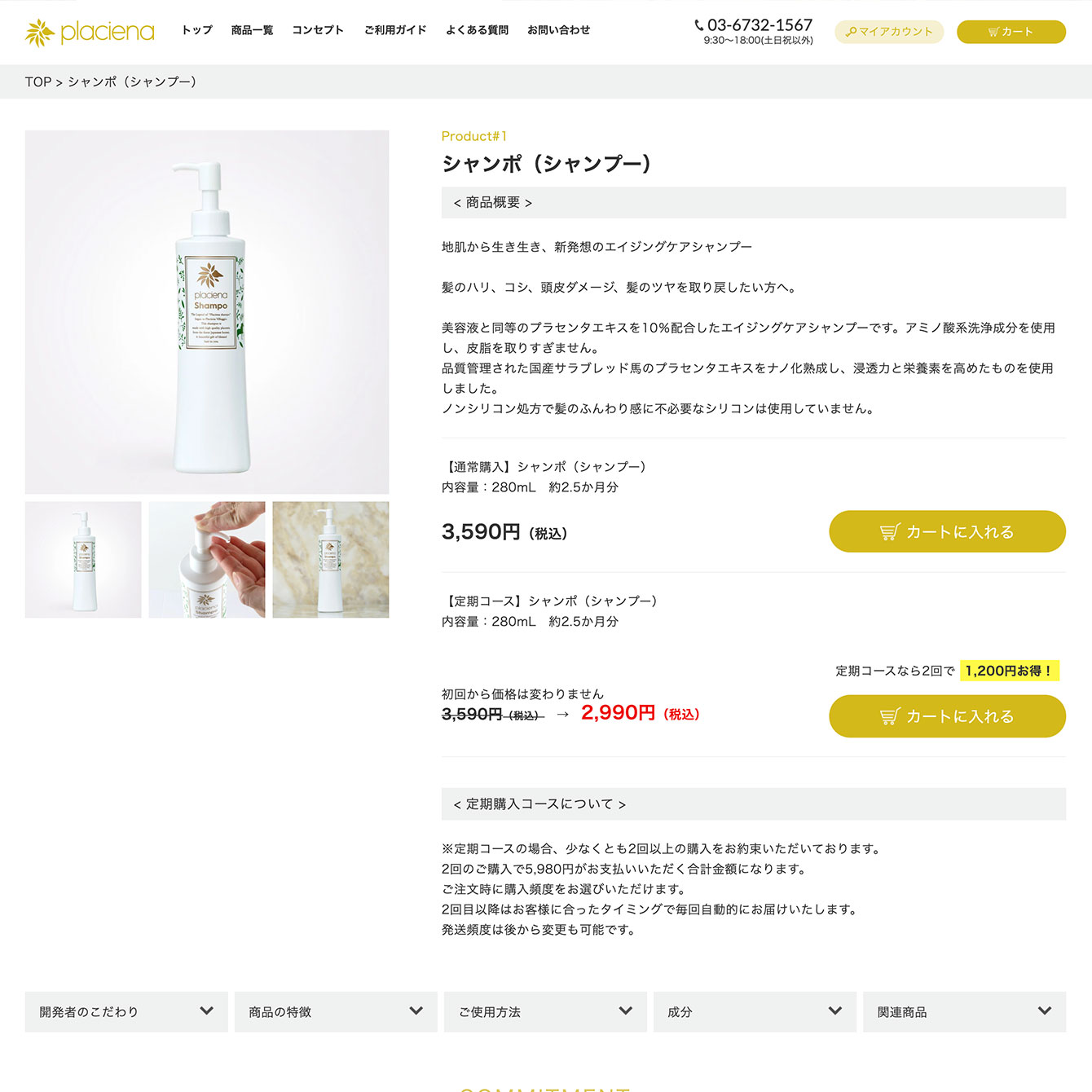Viewport: 1092px width, 1092px height.
Task: Expand the 開発者のこだわり section
Action: (126, 1011)
